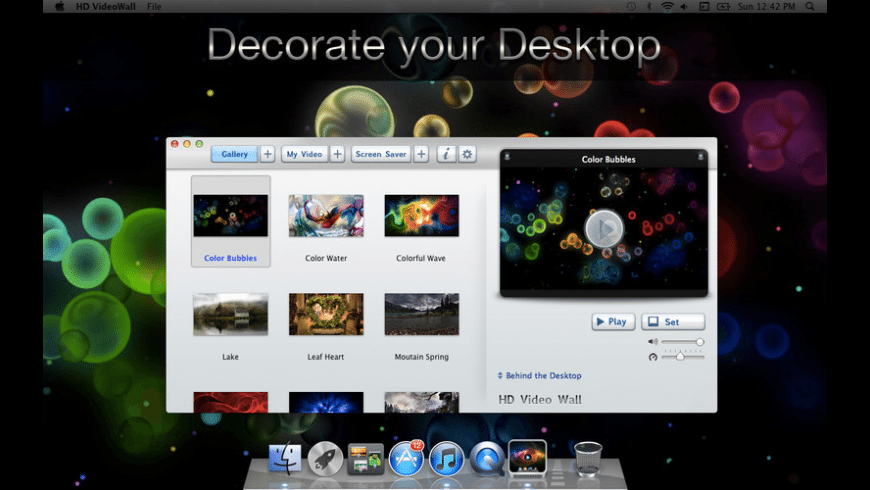Click the menu bar volume icon
This screenshot has width=870, height=490.
[x=684, y=7]
